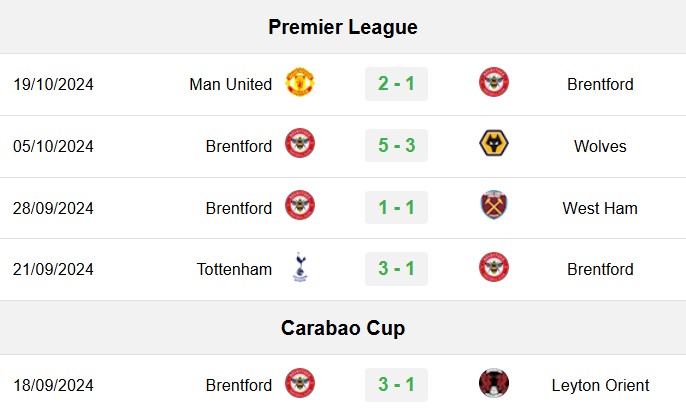Click Brentford crest in Man United match

[x=494, y=82]
